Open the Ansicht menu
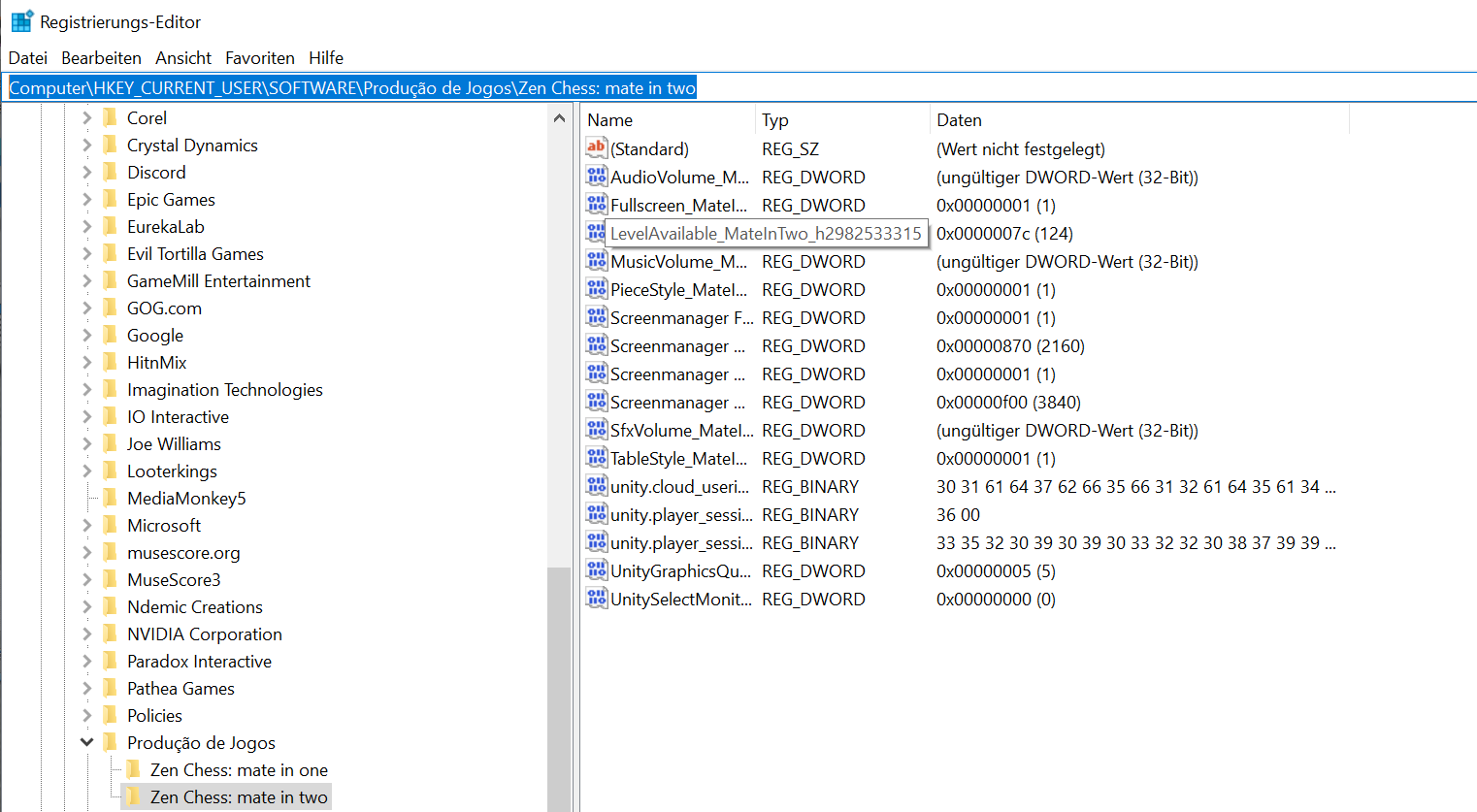Viewport: 1477px width, 812px height. point(183,58)
